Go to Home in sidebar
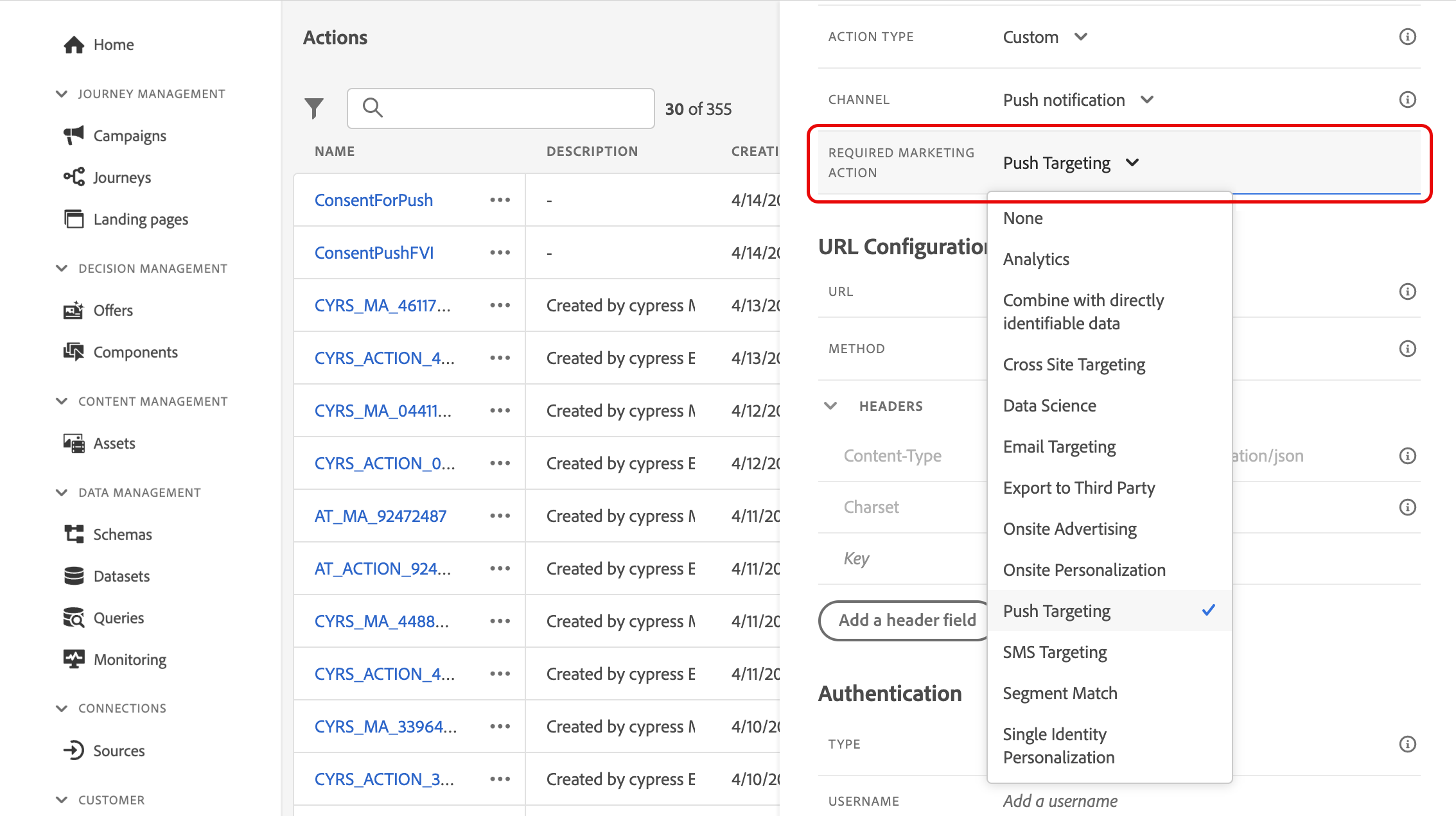The image size is (1456, 816). coord(113,44)
